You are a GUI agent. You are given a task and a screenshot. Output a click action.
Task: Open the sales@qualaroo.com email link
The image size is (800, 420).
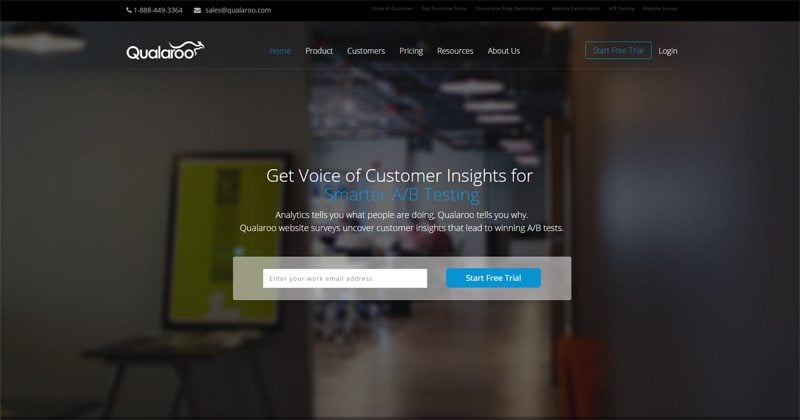238,10
